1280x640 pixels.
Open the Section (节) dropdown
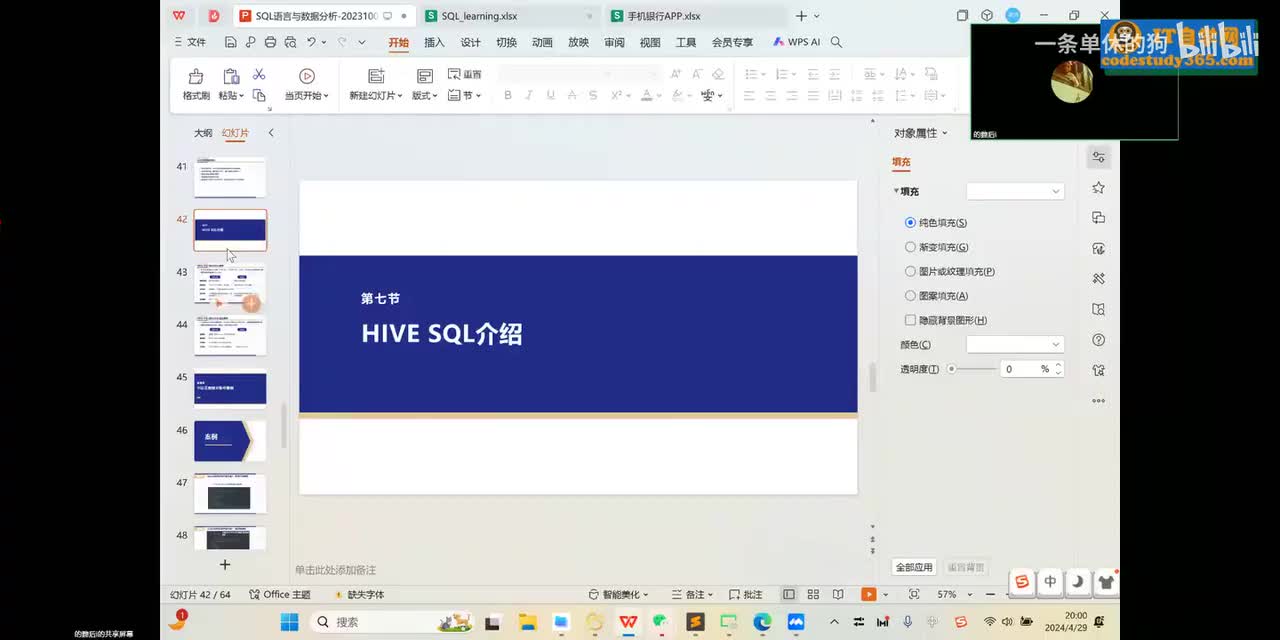pyautogui.click(x=465, y=95)
